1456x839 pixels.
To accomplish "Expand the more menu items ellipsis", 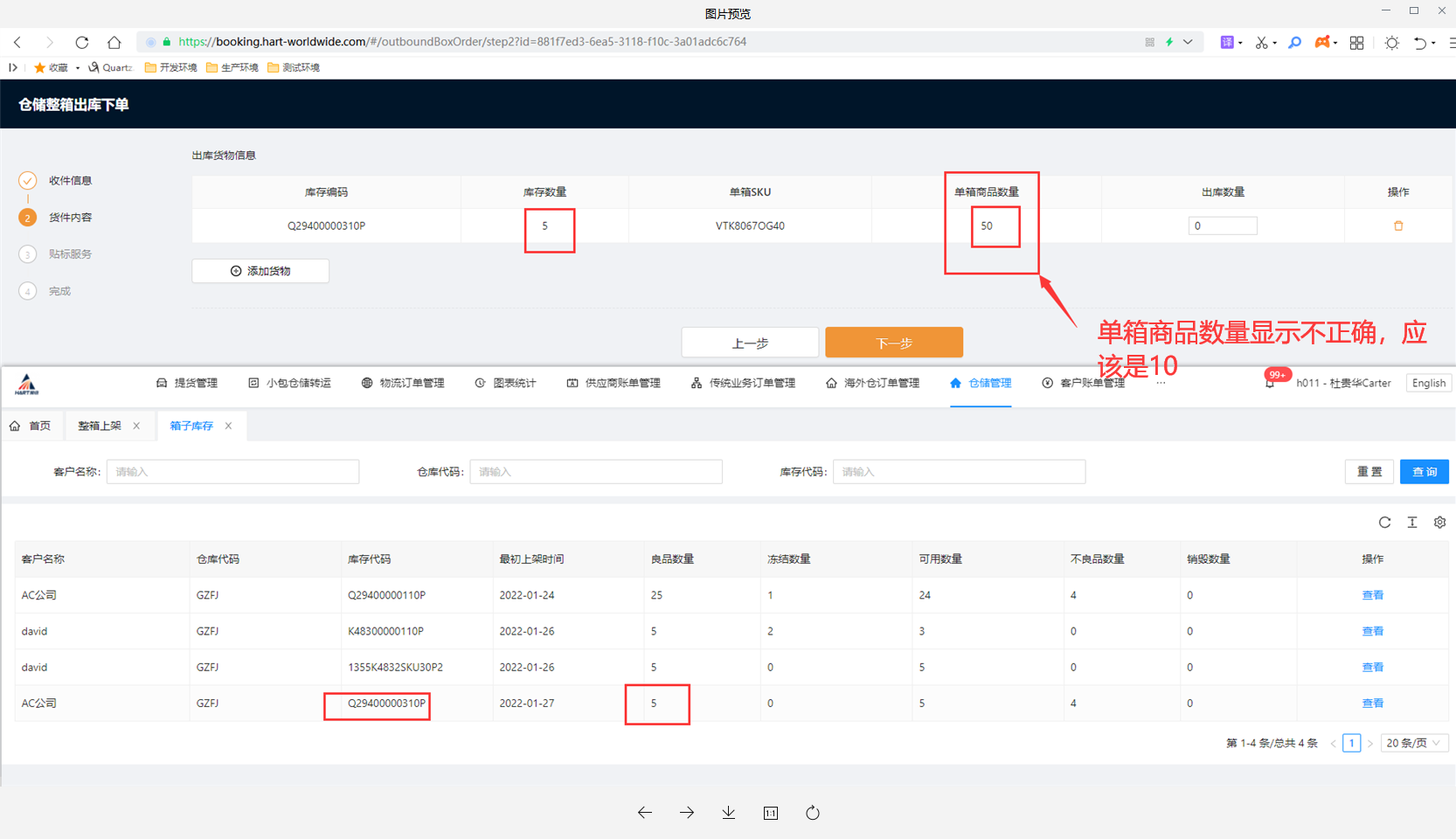I will pyautogui.click(x=1161, y=383).
